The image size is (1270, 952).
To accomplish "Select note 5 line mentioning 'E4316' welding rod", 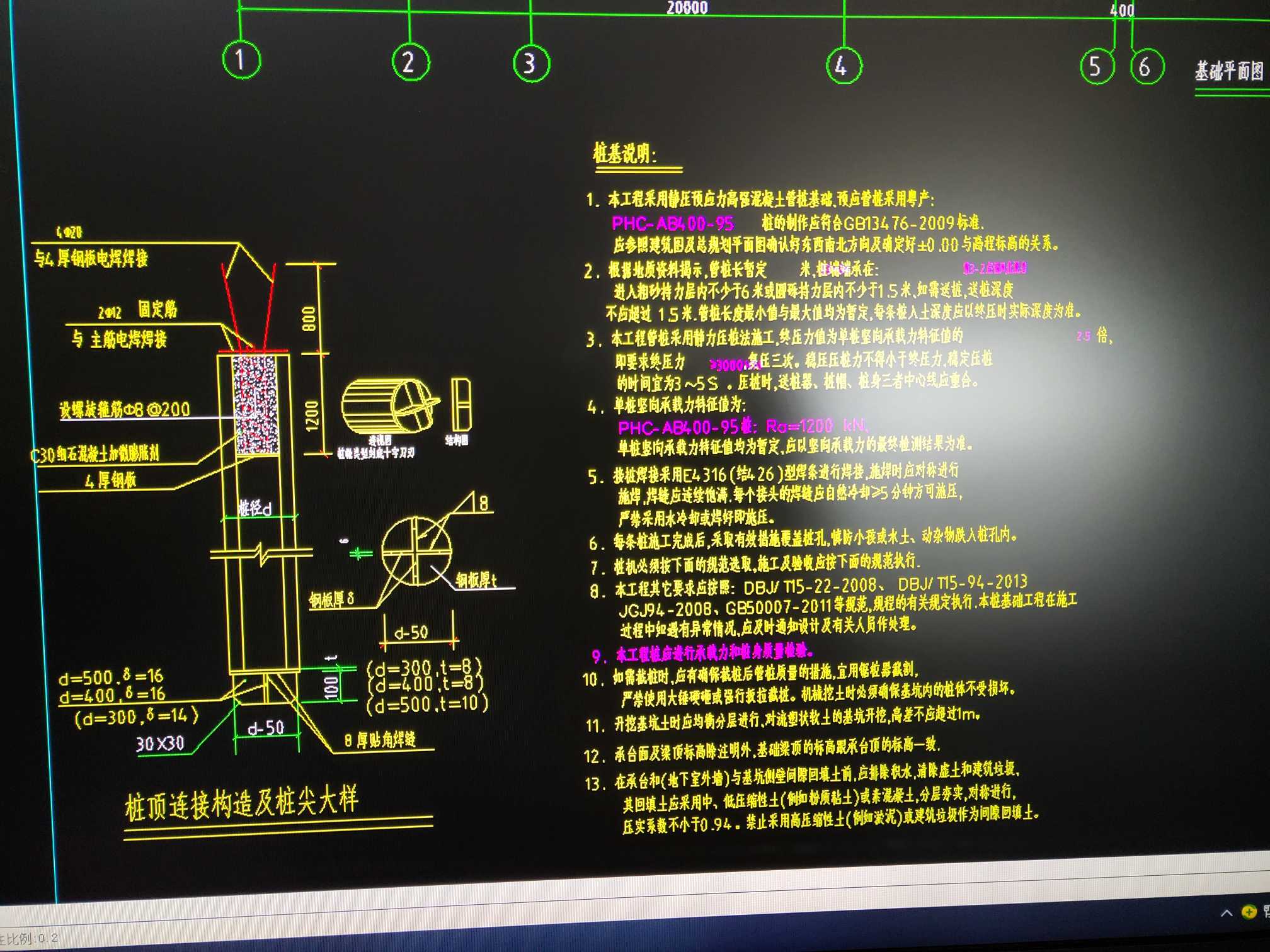I will pyautogui.click(x=773, y=473).
